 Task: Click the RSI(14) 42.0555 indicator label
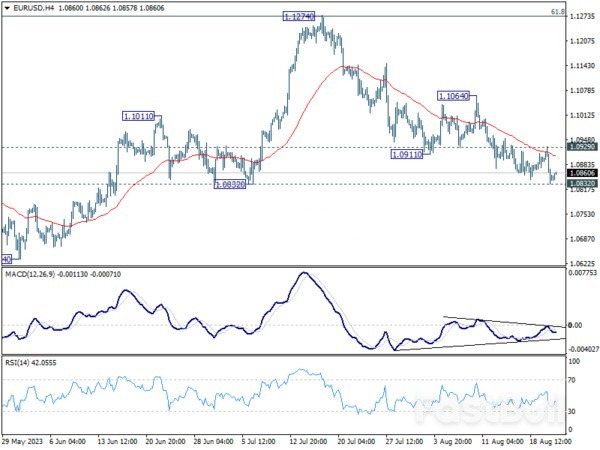[x=31, y=362]
